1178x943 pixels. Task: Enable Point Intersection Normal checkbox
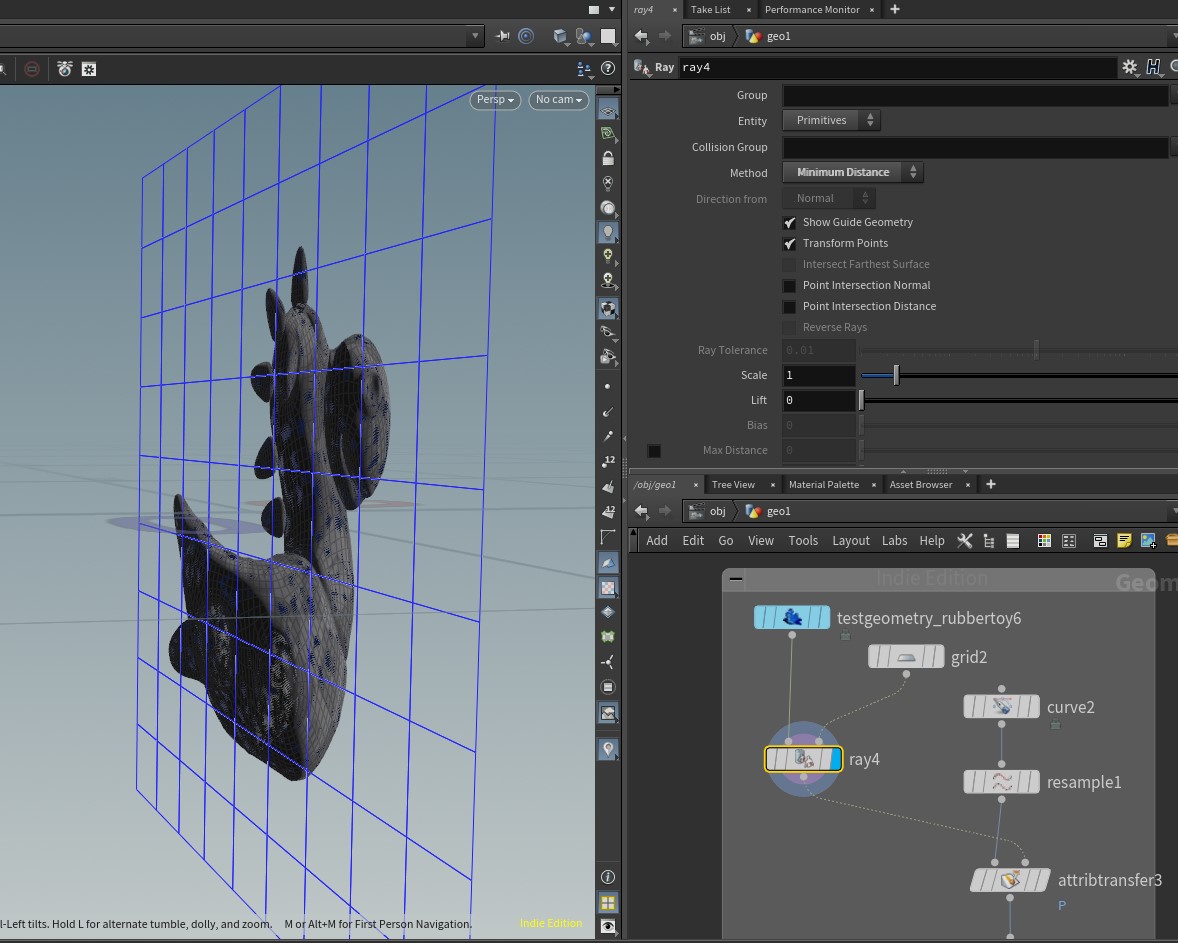click(790, 285)
